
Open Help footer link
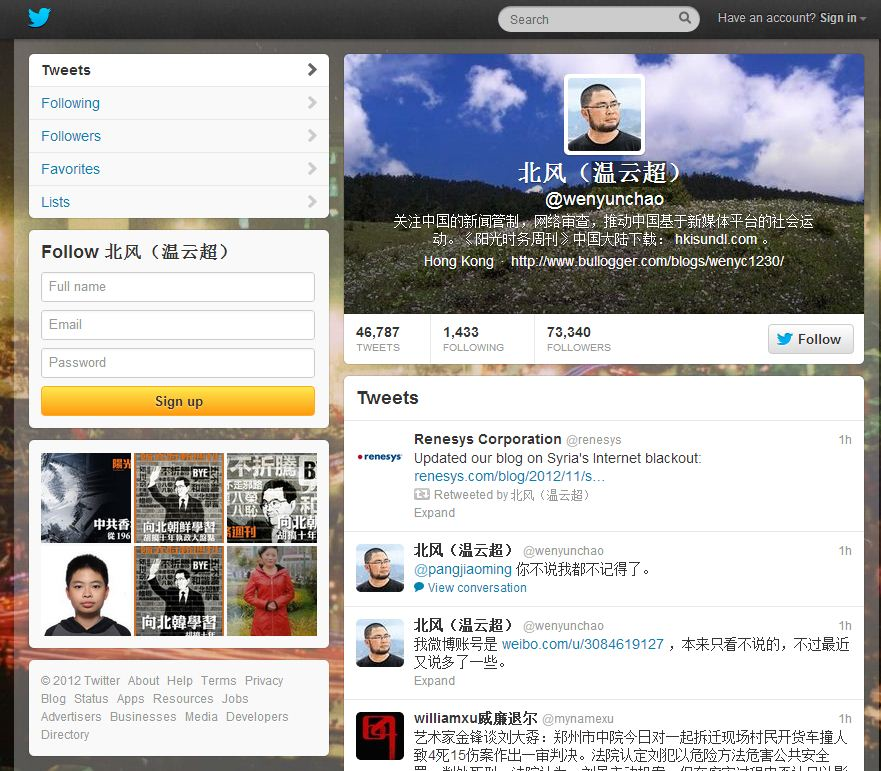(x=180, y=681)
